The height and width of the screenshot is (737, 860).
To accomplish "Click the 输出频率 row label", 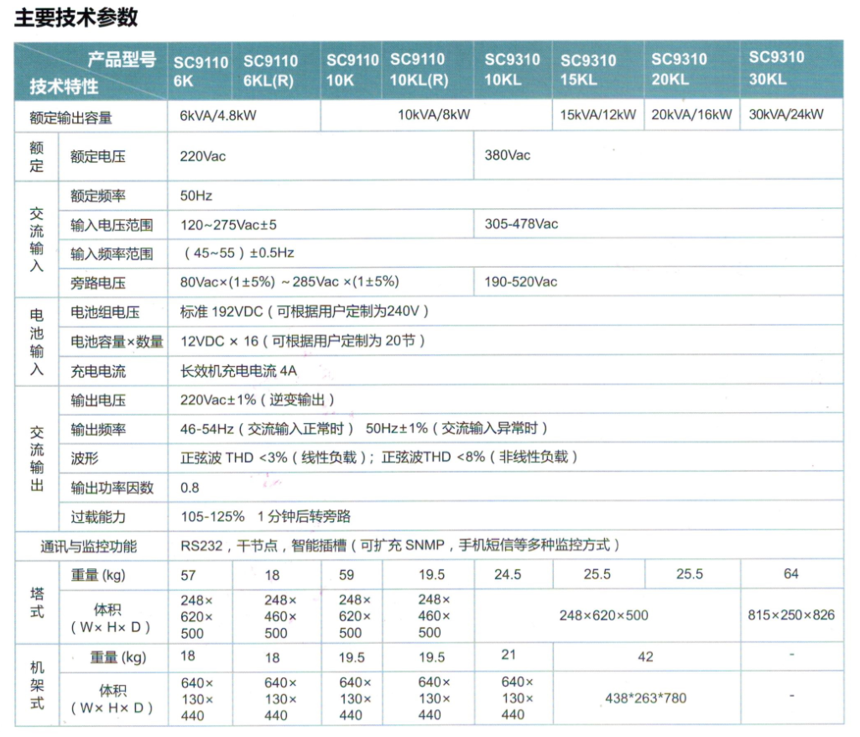I will tap(98, 429).
